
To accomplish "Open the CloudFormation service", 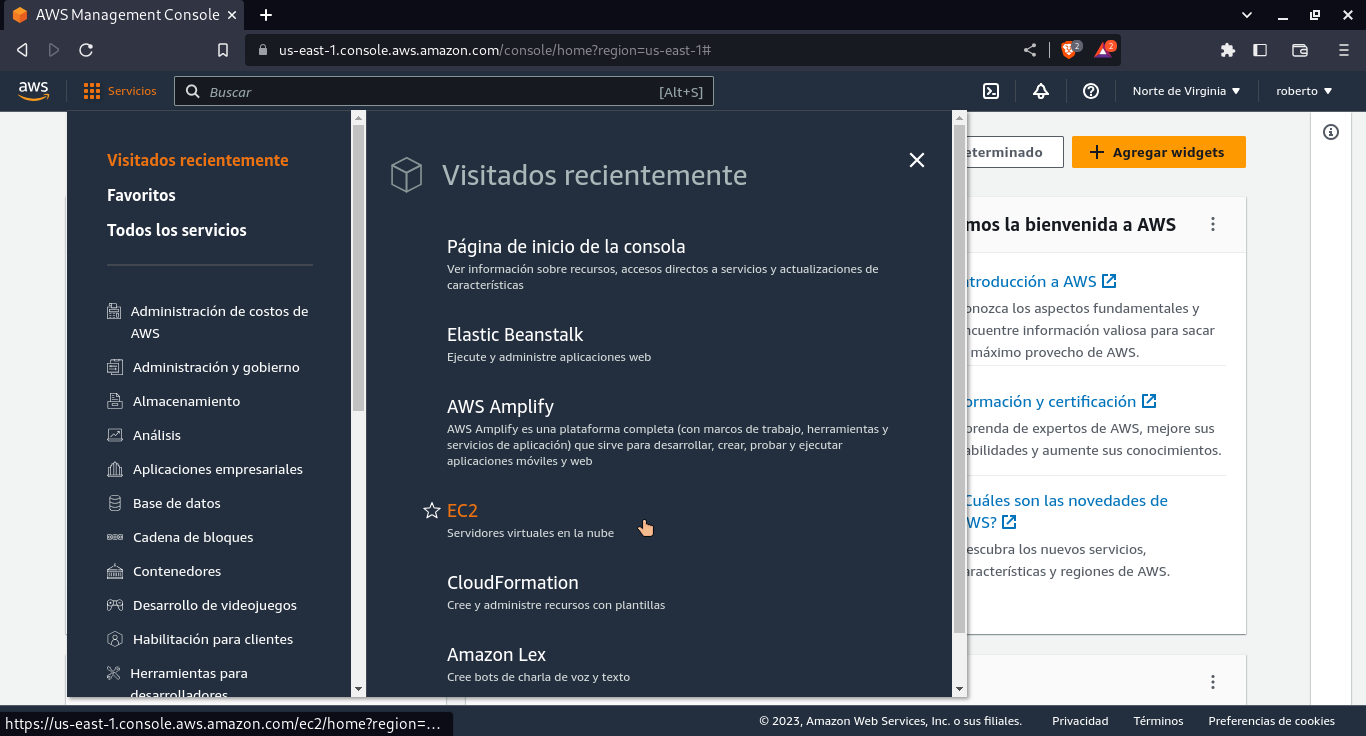I will click(513, 583).
